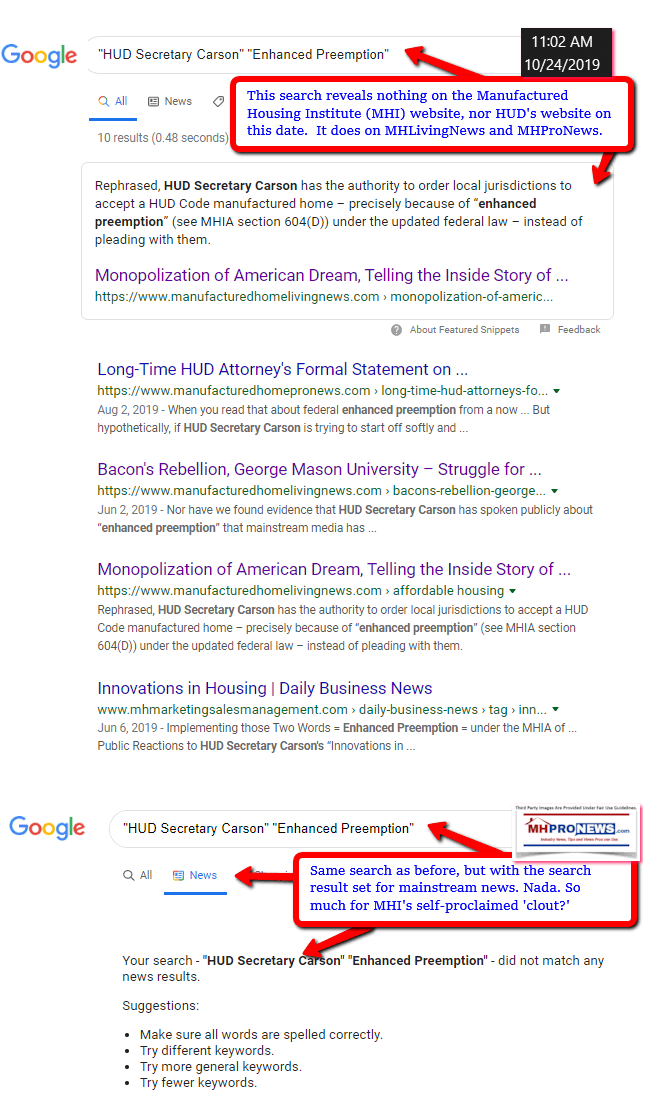The height and width of the screenshot is (1095, 648).
Task: Click "Try more general keywords" suggestion
Action: coord(221,1067)
